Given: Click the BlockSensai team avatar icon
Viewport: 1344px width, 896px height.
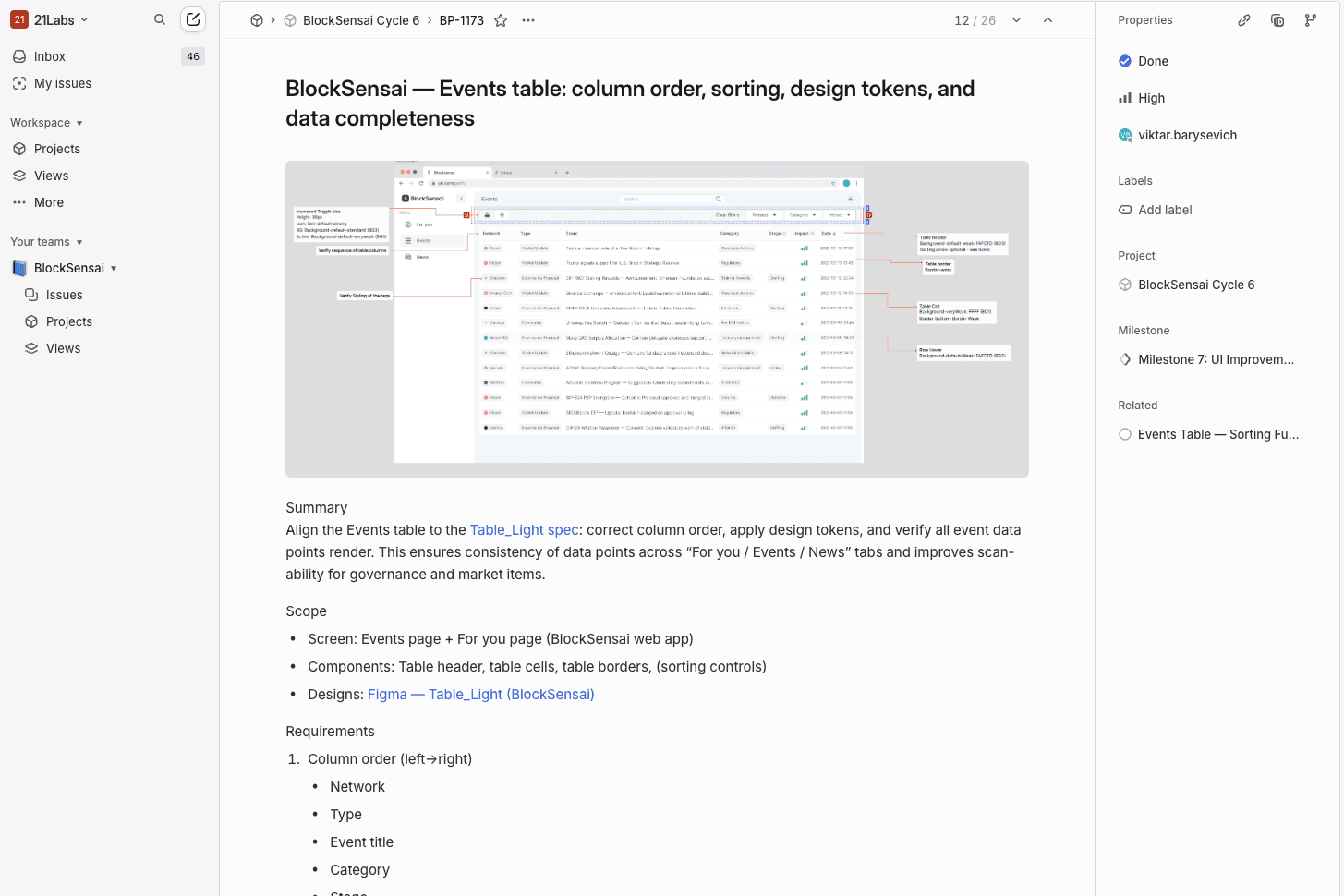Looking at the screenshot, I should click(19, 268).
